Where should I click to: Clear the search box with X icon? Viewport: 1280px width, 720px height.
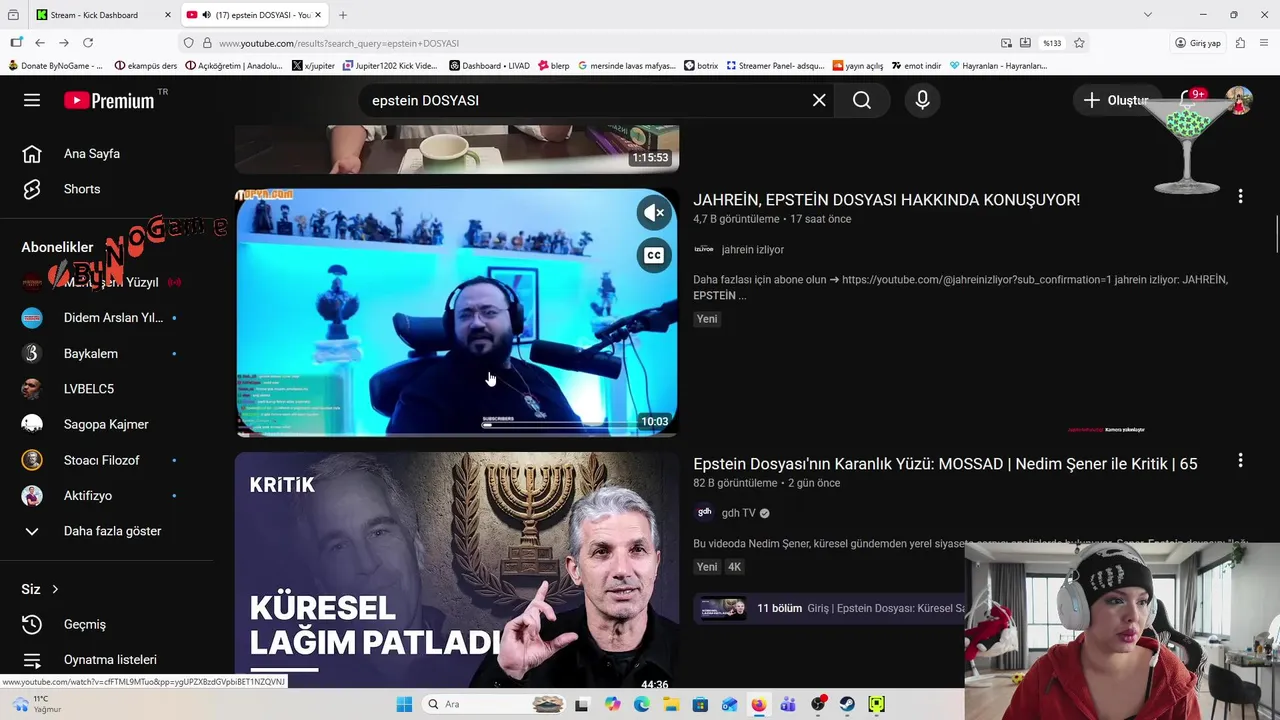(819, 100)
